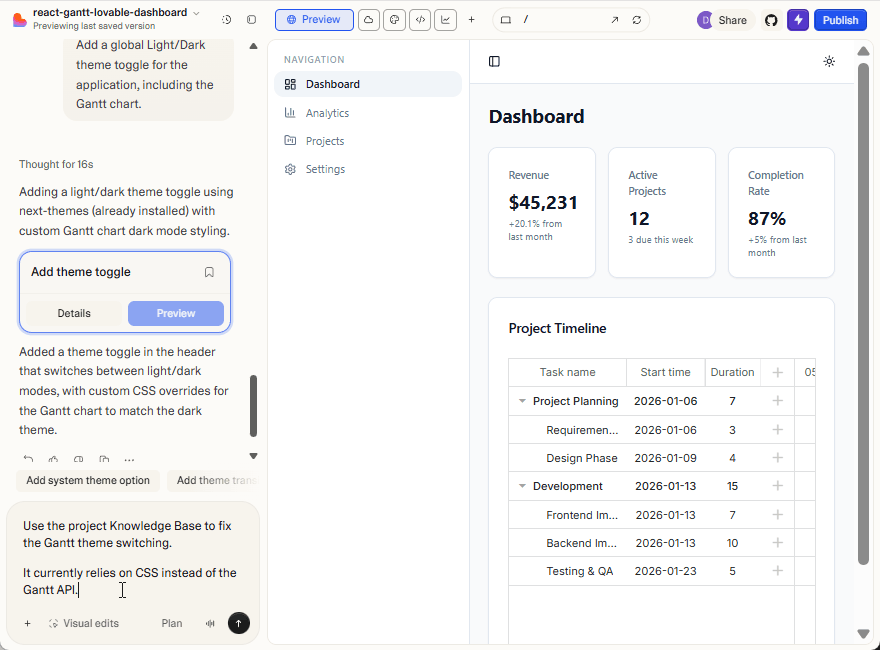Viewport: 880px width, 650px height.
Task: Bookmark the Add theme toggle card
Action: pyautogui.click(x=209, y=272)
